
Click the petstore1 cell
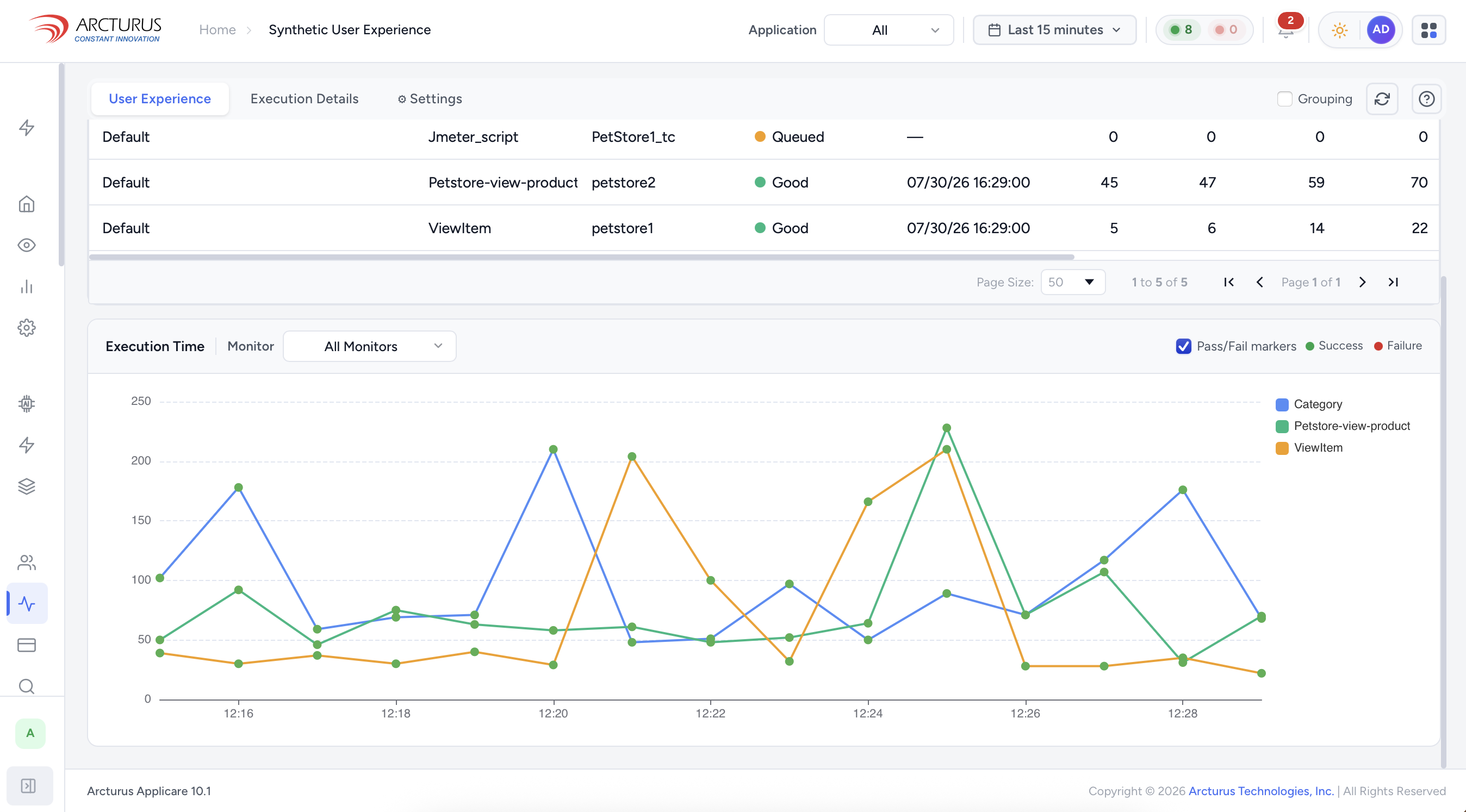tap(623, 228)
